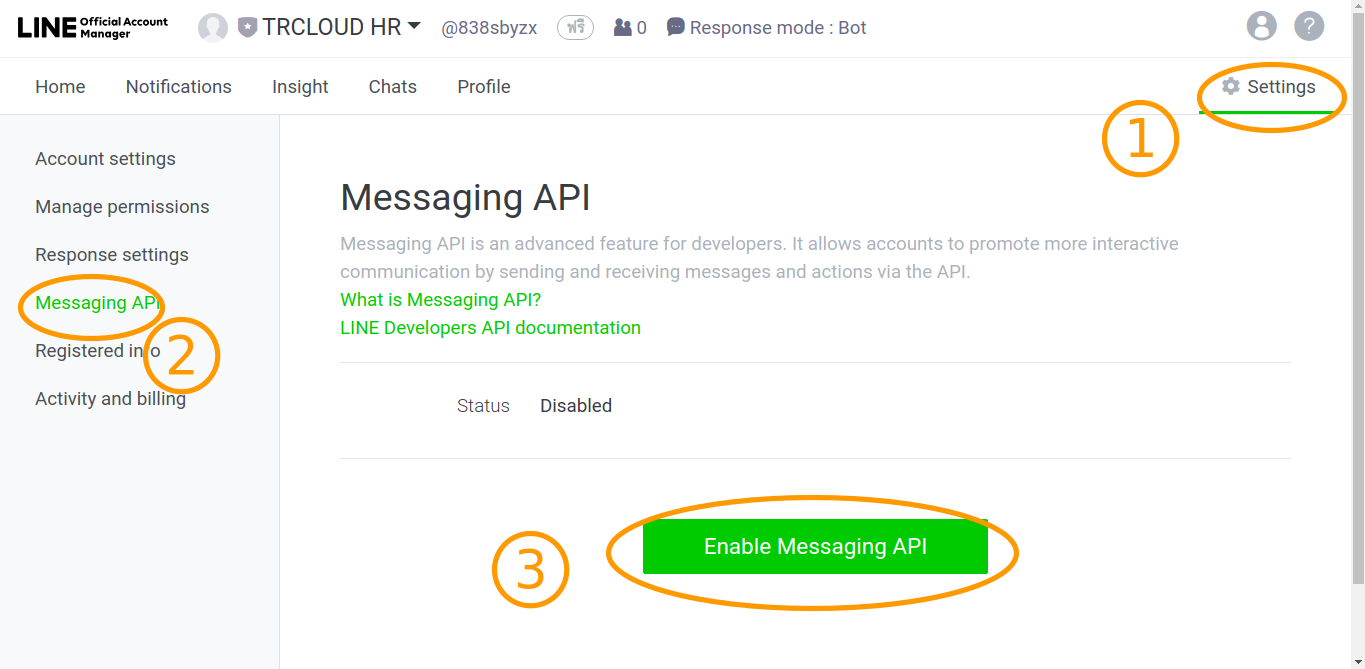This screenshot has height=669, width=1365.
Task: Open the help question mark icon
Action: [1309, 26]
